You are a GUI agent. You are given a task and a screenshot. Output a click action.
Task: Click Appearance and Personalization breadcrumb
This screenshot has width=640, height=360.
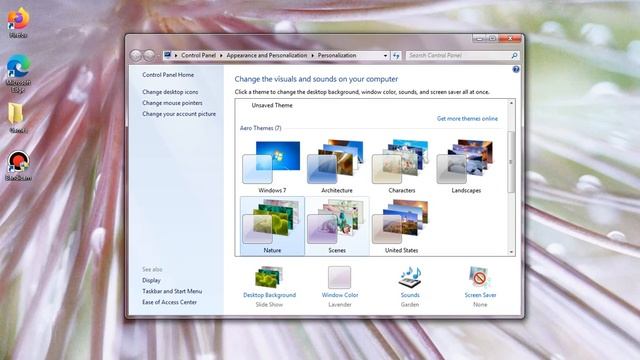click(267, 56)
